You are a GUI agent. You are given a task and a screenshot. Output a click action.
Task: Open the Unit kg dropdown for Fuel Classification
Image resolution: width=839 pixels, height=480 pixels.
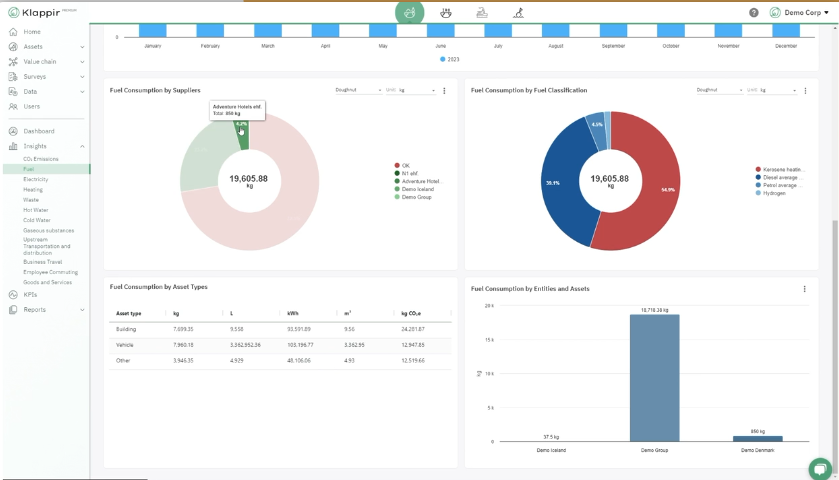click(x=771, y=90)
